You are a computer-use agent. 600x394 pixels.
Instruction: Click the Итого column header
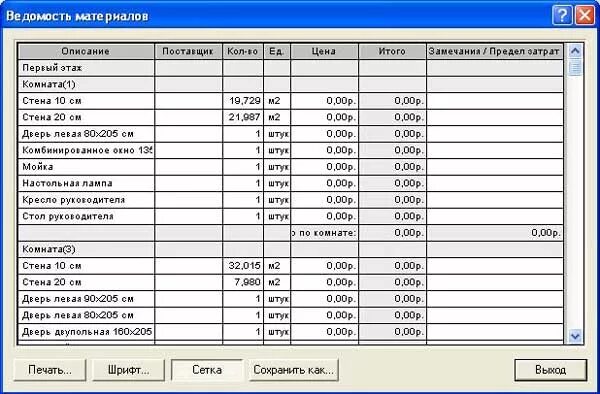[x=392, y=51]
